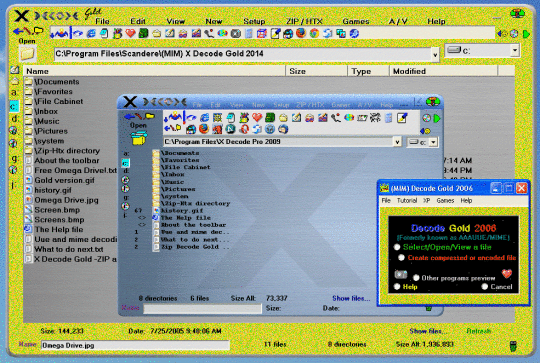Select the c: drive in Pro 2009 sidebar
Image resolution: width=540 pixels, height=363 pixels.
tap(126, 163)
